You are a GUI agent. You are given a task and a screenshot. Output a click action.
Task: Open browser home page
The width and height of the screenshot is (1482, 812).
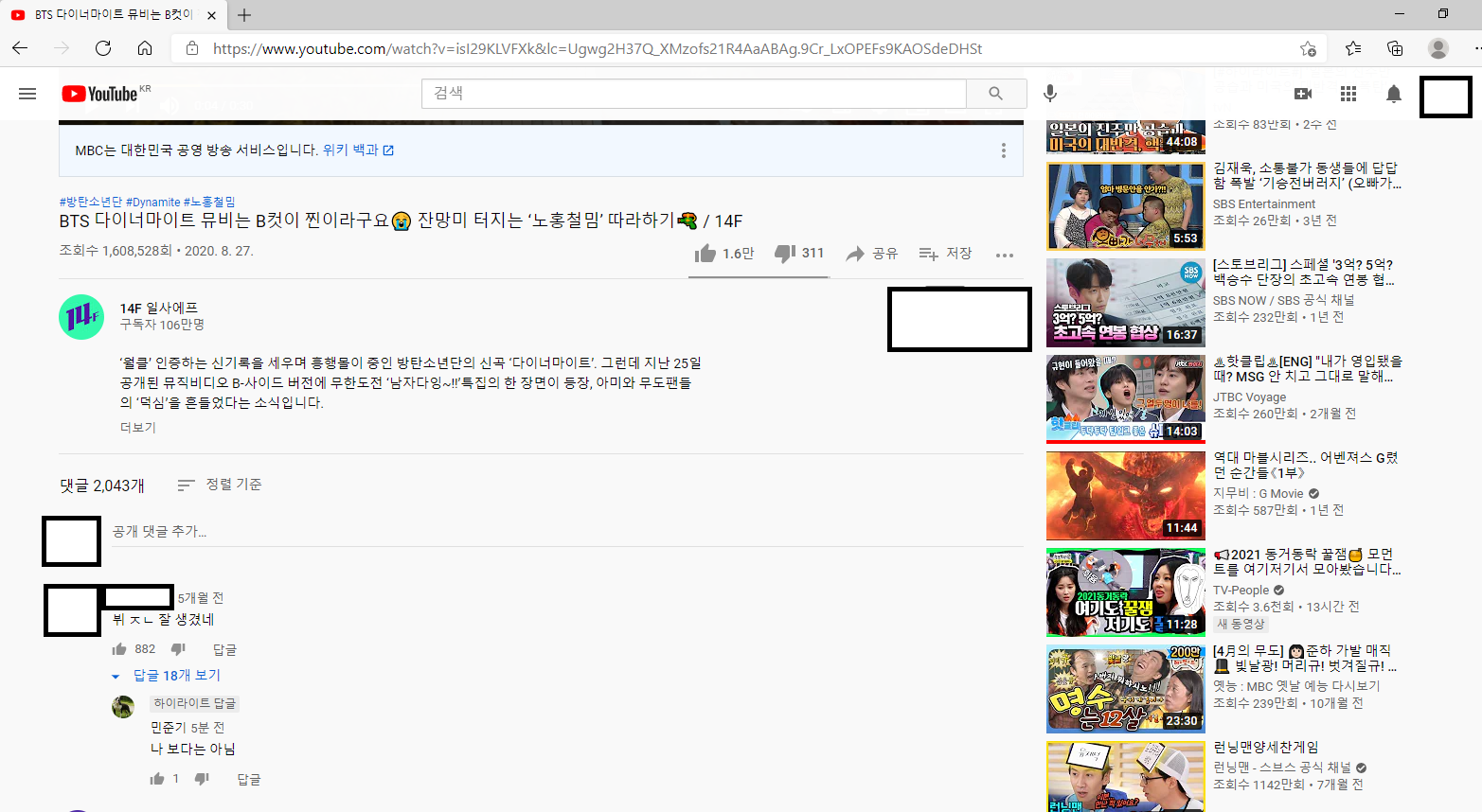pos(145,48)
